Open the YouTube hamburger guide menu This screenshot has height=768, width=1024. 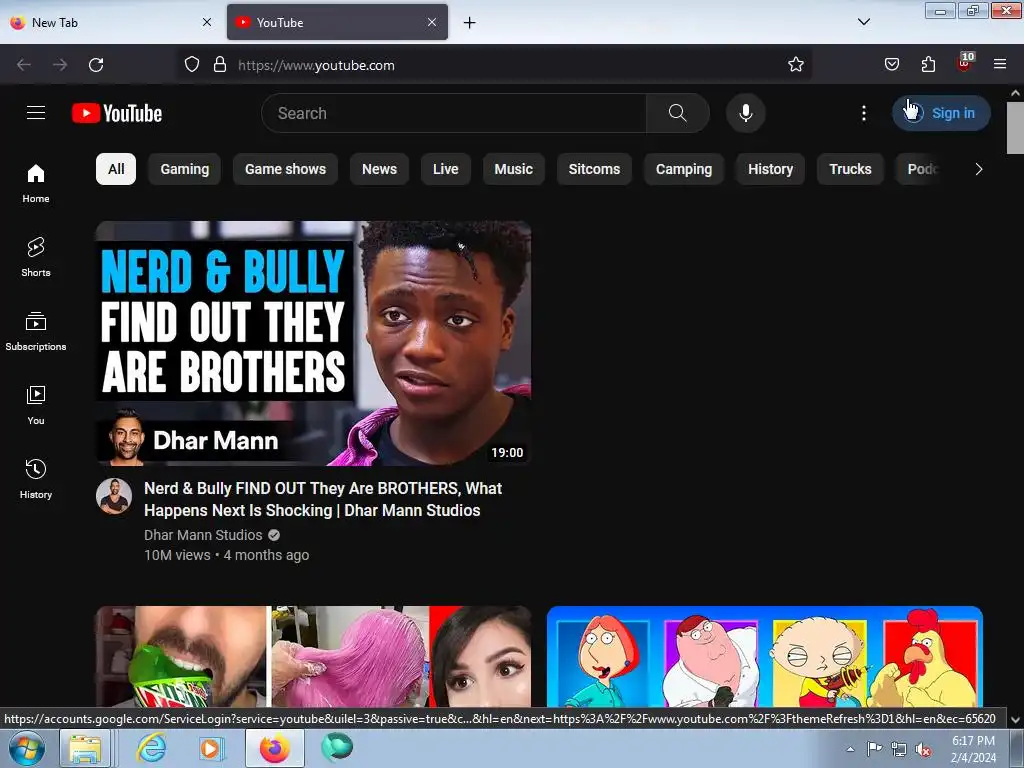click(36, 113)
